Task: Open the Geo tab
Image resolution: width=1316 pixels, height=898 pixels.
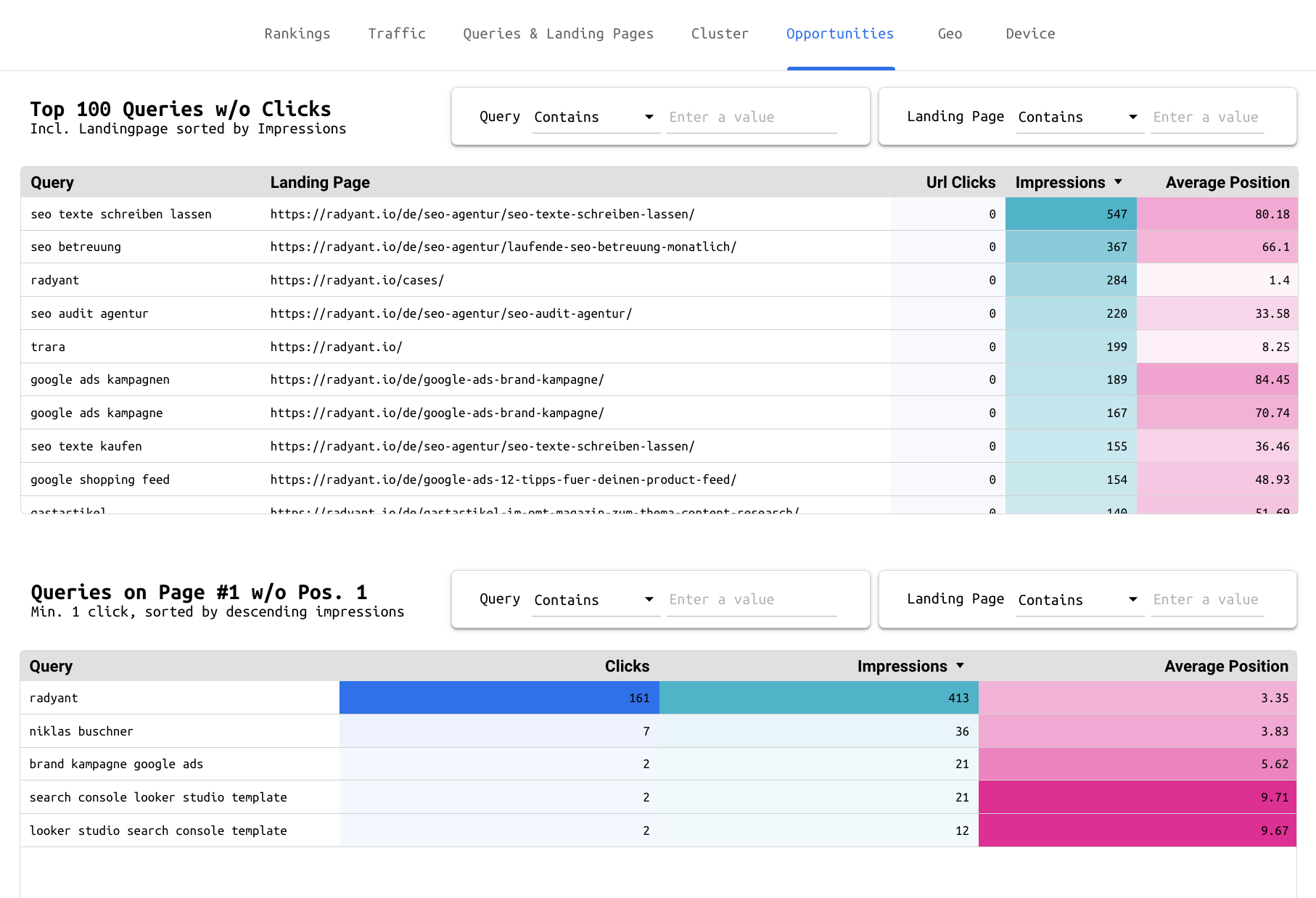Action: pyautogui.click(x=950, y=33)
